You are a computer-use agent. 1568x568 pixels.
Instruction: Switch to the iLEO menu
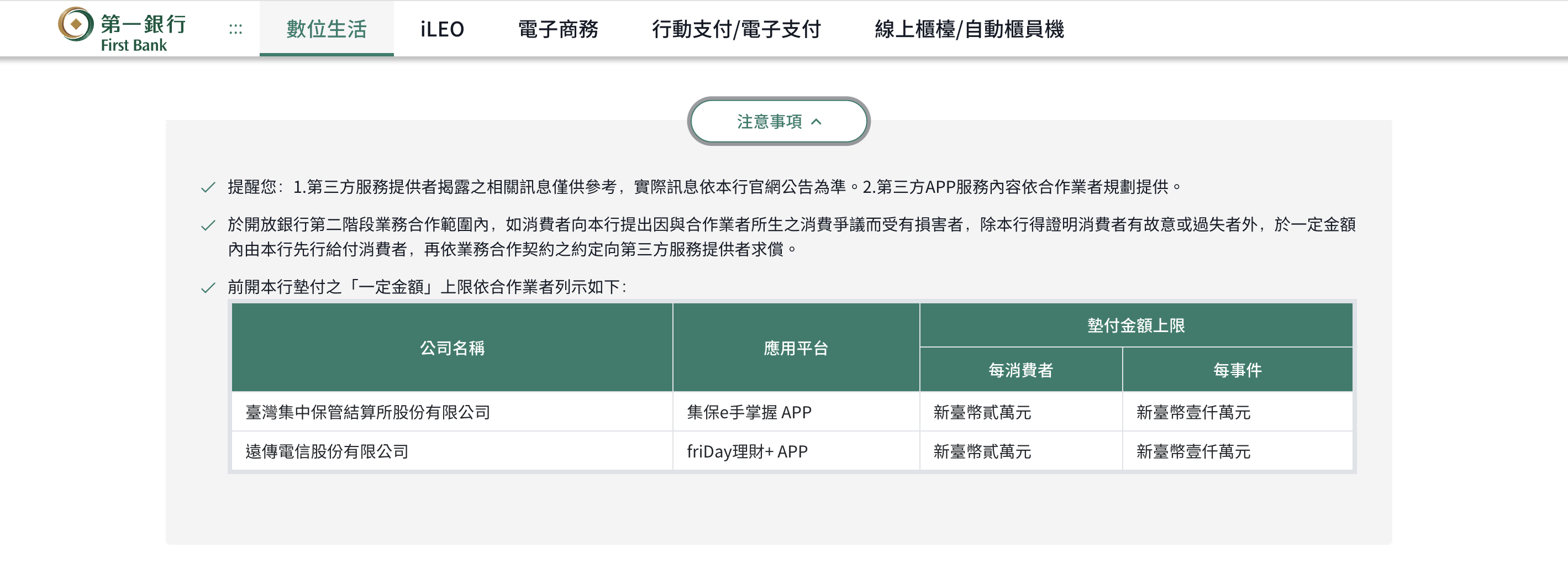click(442, 29)
